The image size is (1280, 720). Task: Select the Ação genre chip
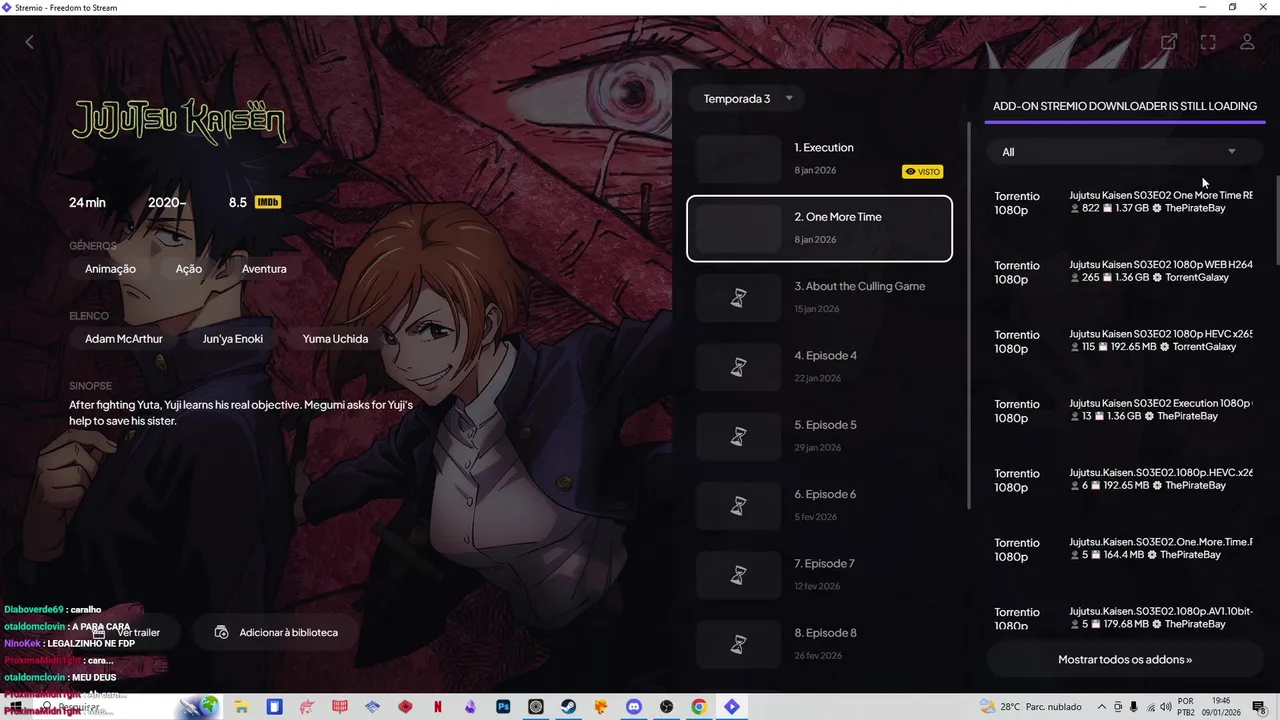189,269
